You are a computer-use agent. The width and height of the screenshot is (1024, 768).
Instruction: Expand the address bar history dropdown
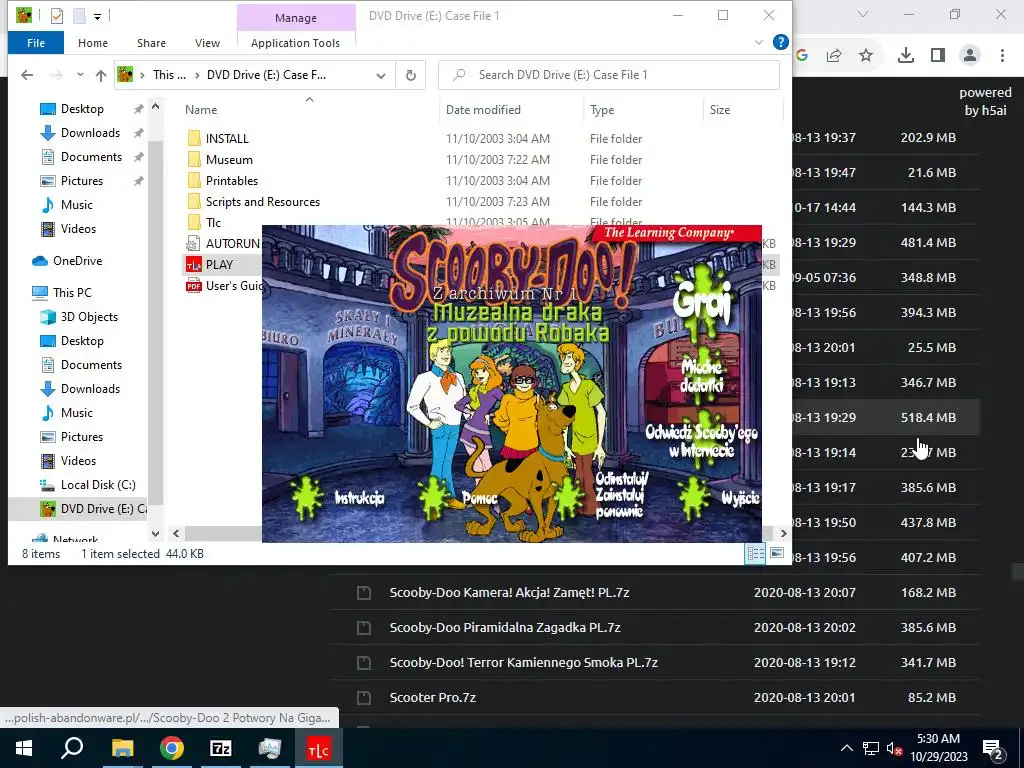point(381,75)
